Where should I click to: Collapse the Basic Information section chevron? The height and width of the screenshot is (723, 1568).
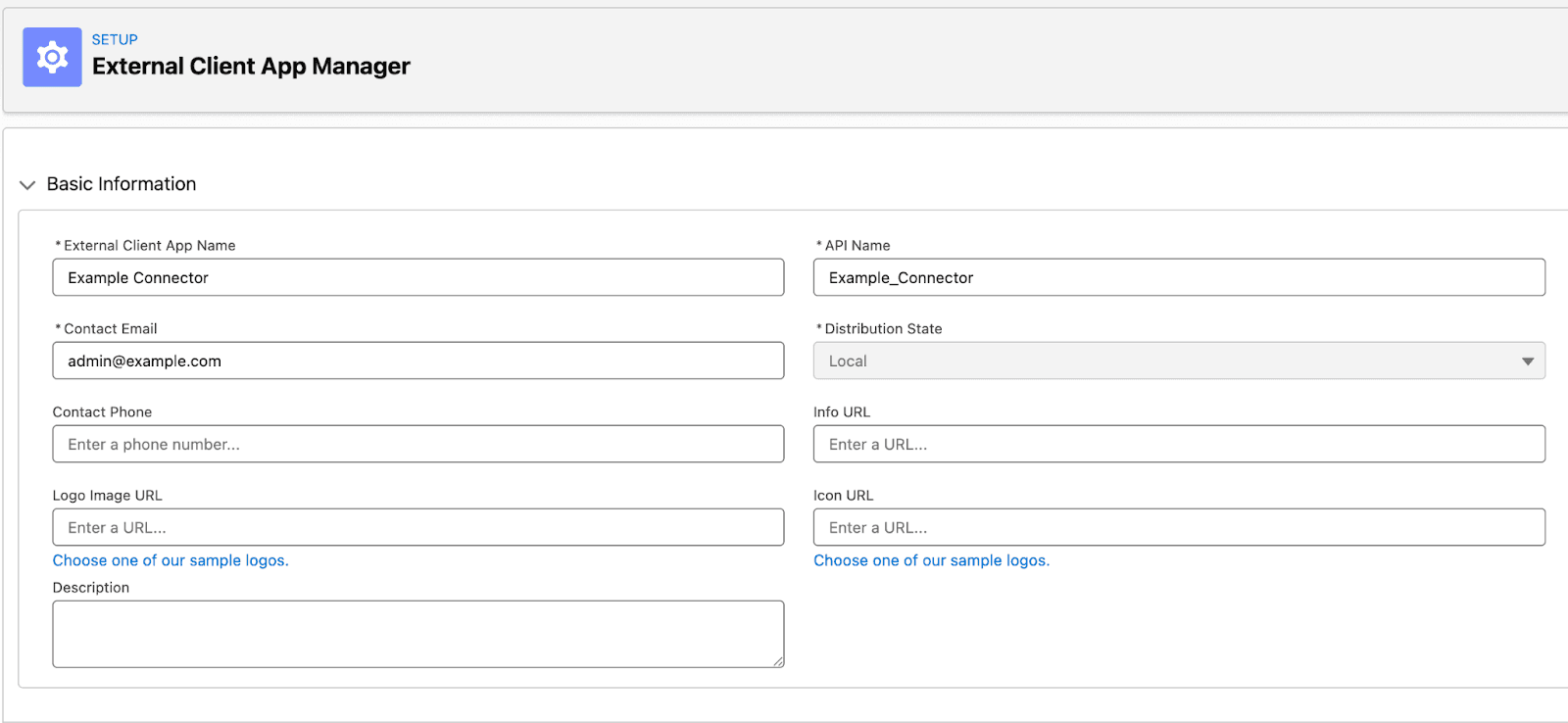click(27, 185)
